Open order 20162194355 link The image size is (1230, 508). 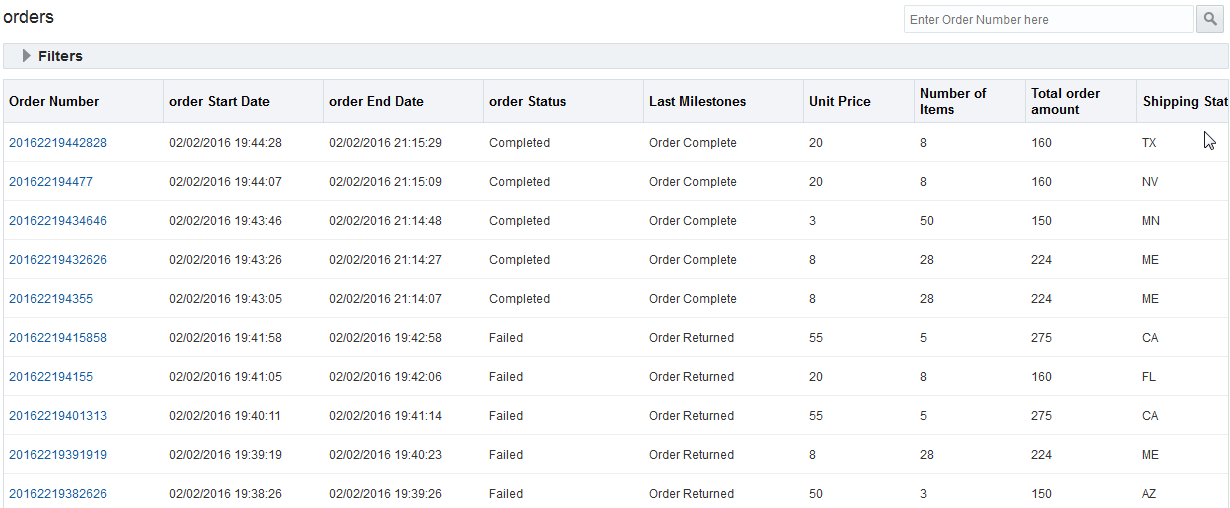pos(51,299)
